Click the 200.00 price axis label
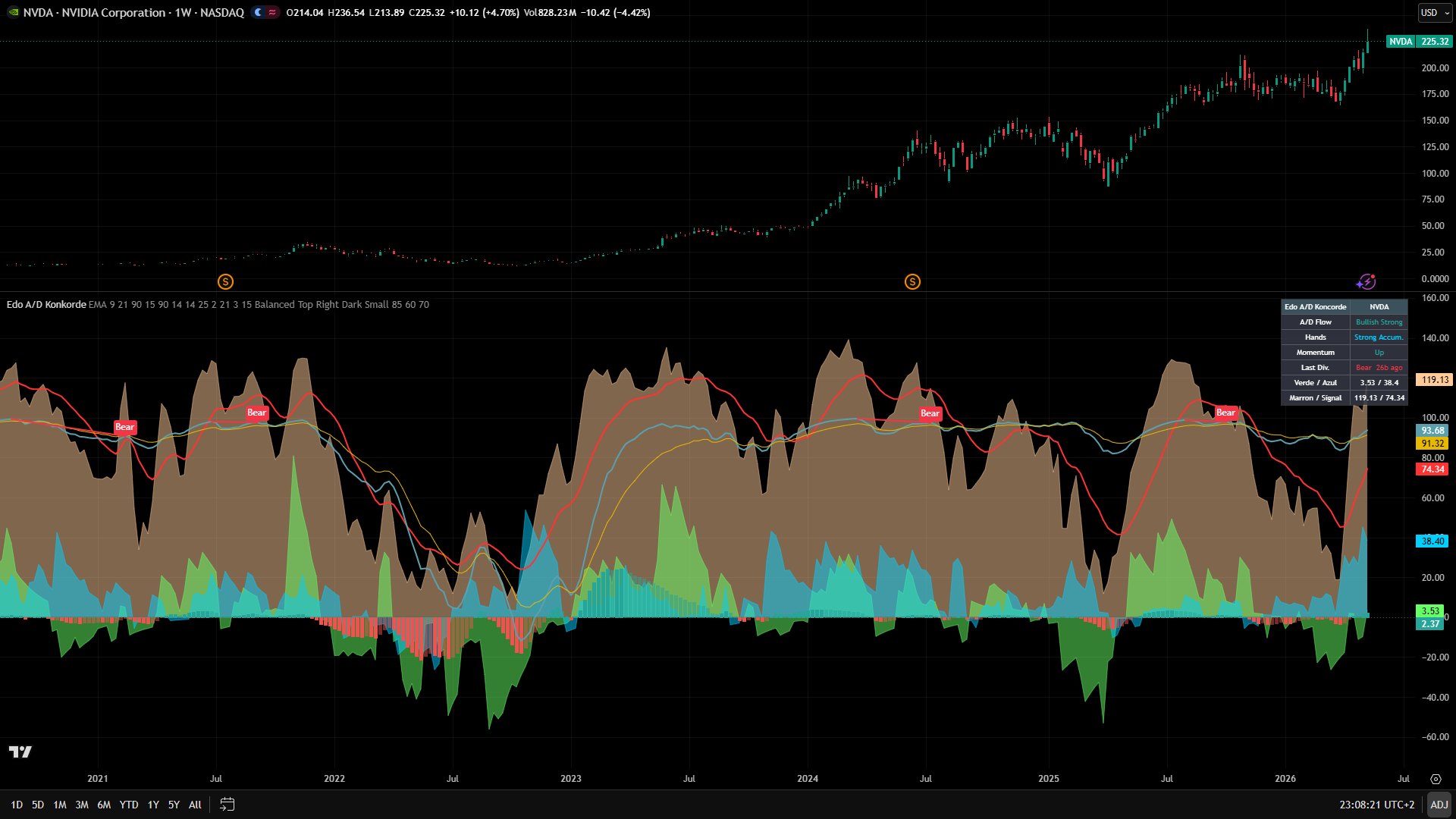The height and width of the screenshot is (819, 1456). 1436,68
